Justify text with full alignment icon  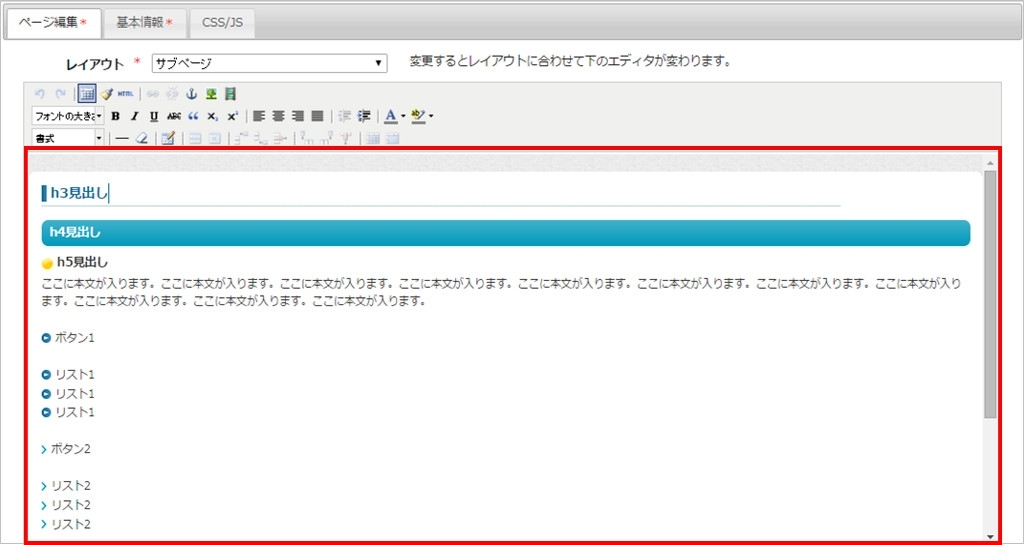tap(317, 116)
